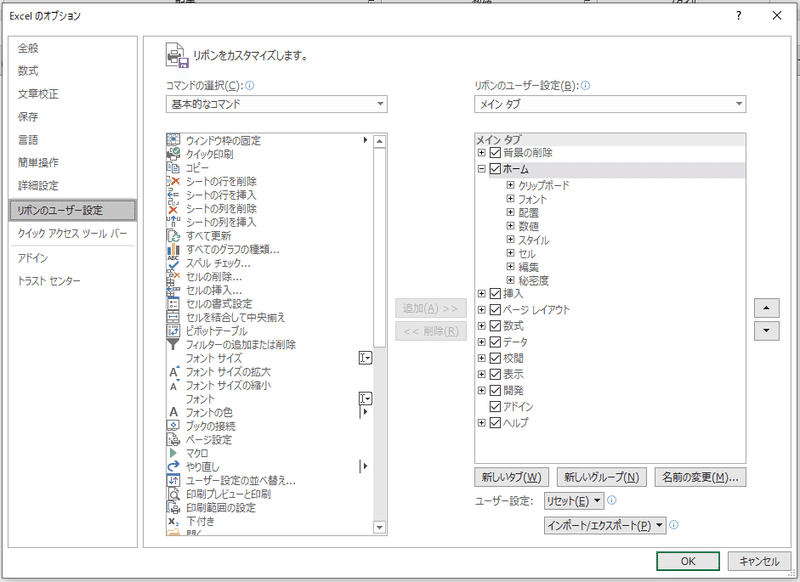
Task: Switch to クイック アクセス ツール バー category
Action: [x=72, y=234]
